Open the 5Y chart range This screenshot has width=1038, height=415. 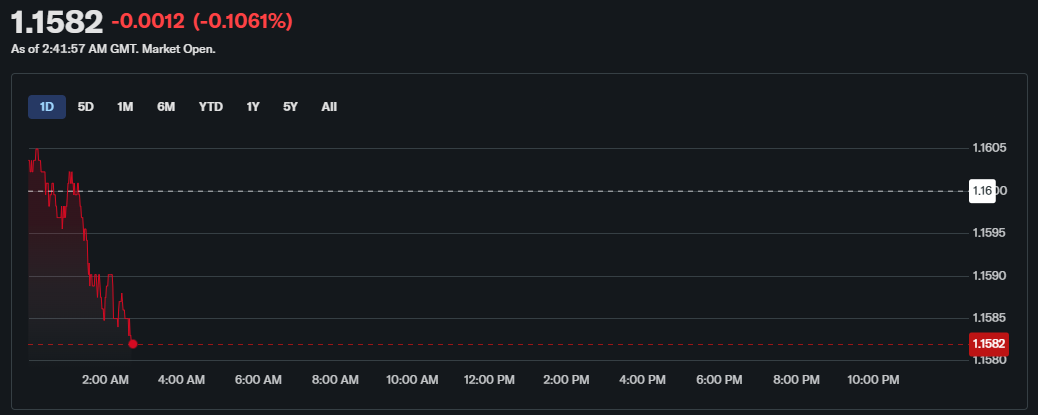click(x=290, y=107)
